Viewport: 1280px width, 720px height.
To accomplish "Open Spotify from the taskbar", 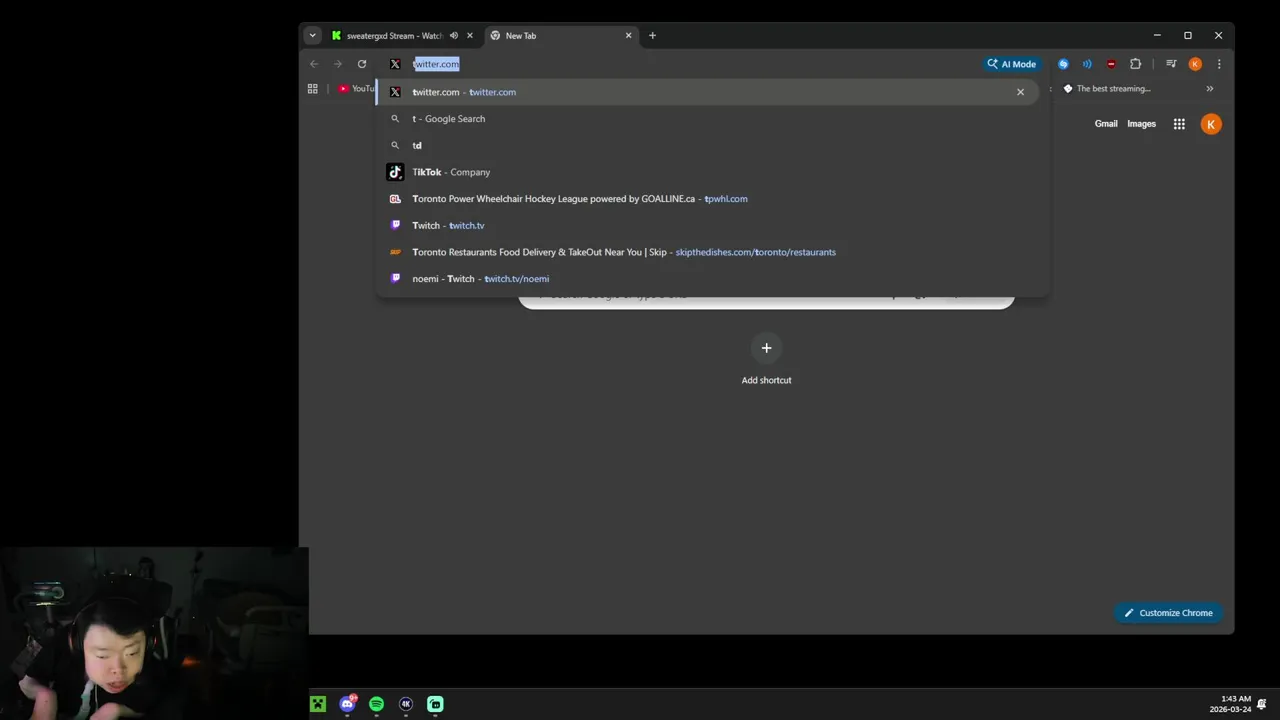I will (376, 704).
